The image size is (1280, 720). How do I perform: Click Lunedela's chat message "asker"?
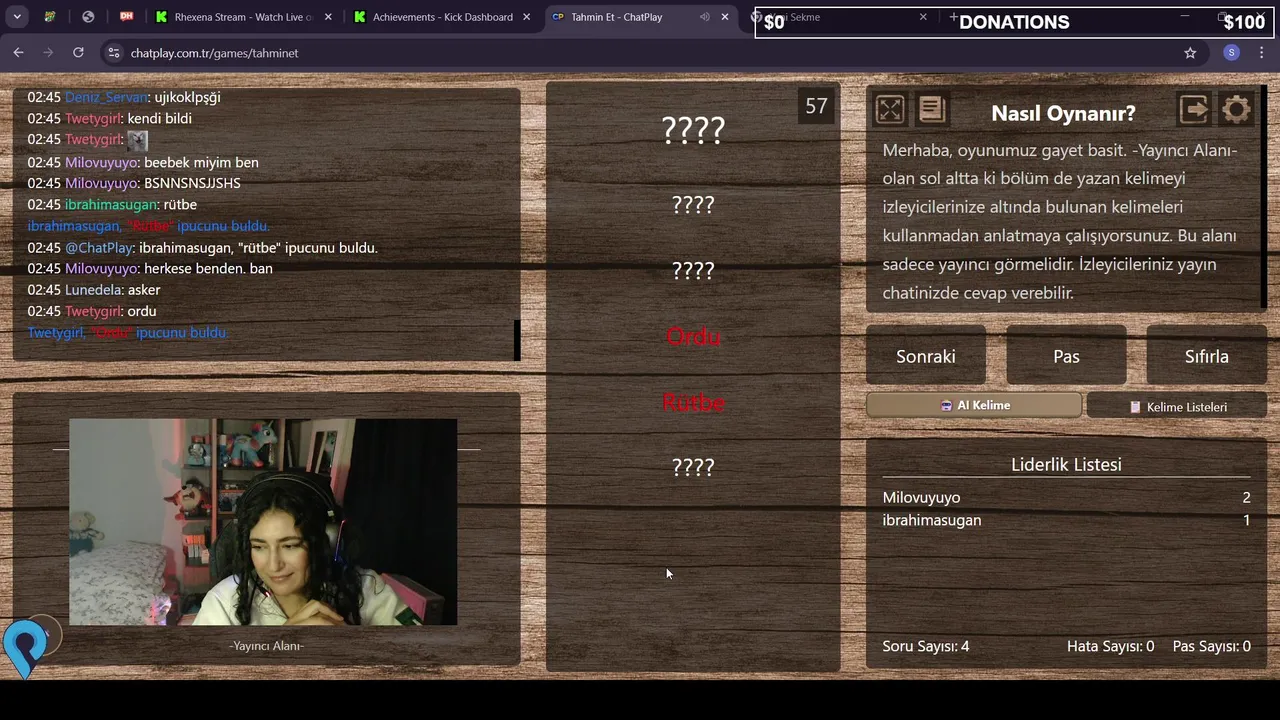pos(144,290)
